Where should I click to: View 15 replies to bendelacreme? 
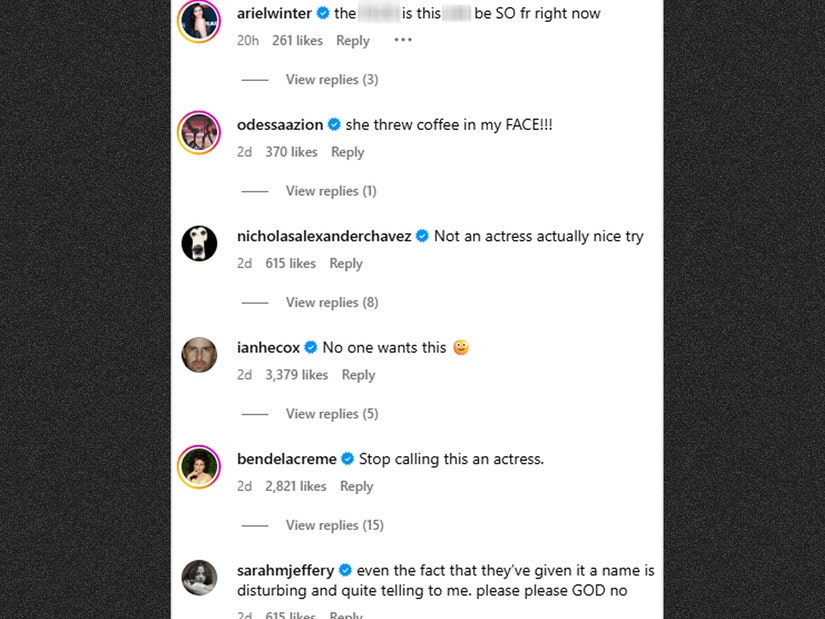click(334, 525)
